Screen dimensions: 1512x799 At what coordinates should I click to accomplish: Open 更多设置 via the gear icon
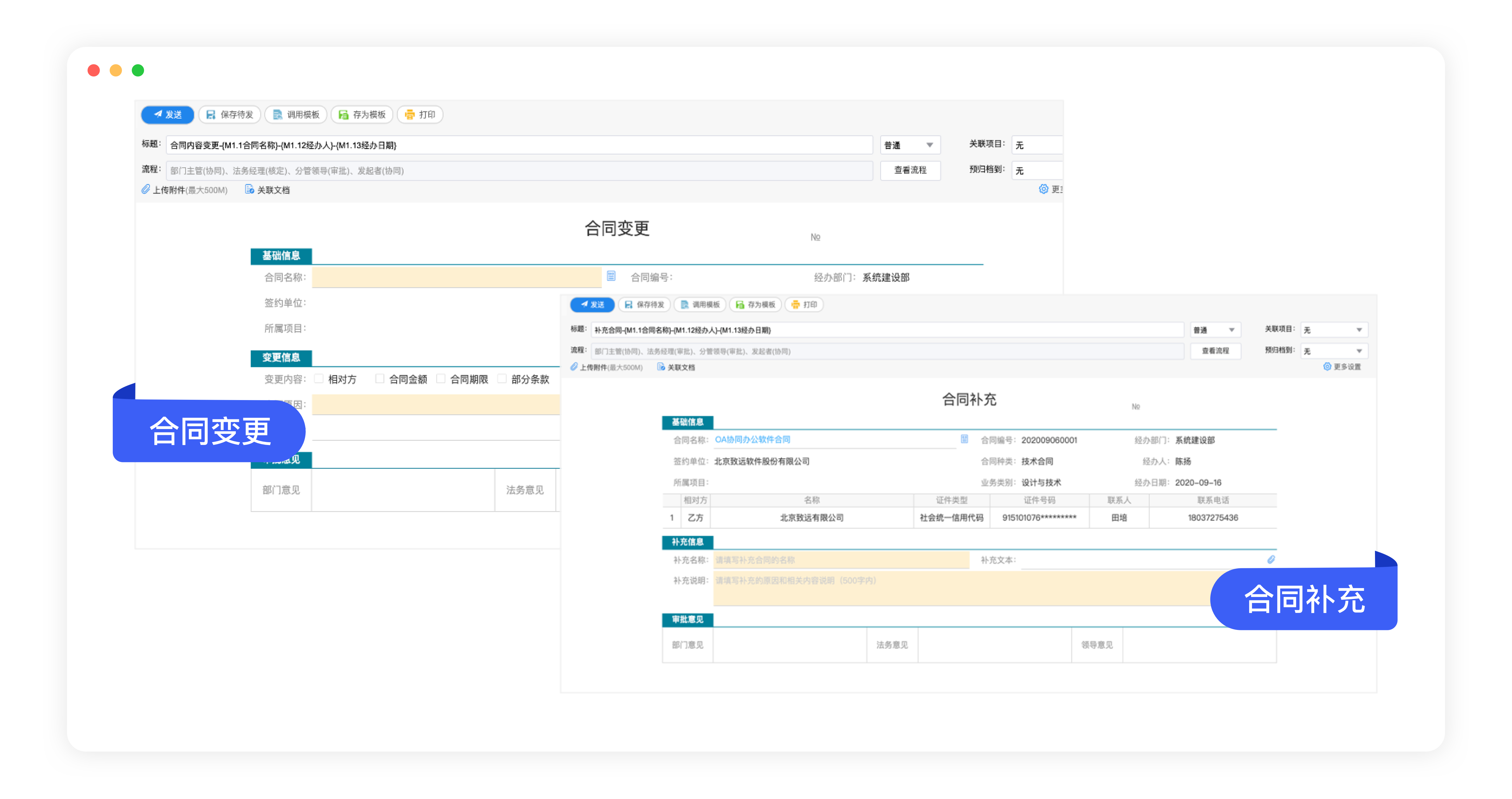[x=1327, y=366]
